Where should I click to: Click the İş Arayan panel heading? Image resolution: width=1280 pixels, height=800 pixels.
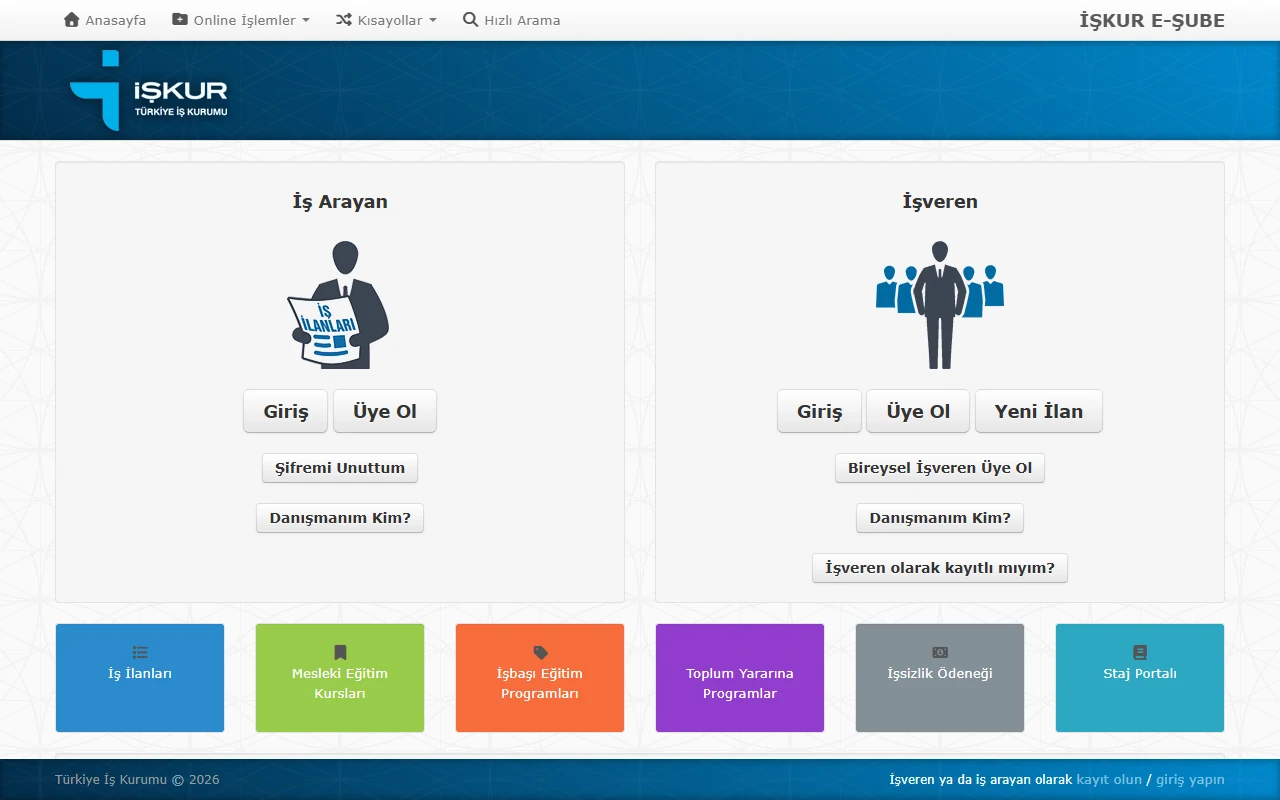point(340,202)
